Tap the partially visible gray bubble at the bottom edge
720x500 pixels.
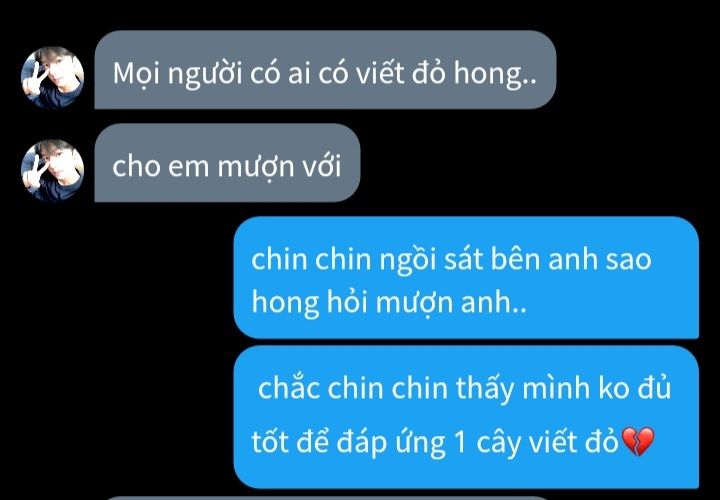coord(326,498)
